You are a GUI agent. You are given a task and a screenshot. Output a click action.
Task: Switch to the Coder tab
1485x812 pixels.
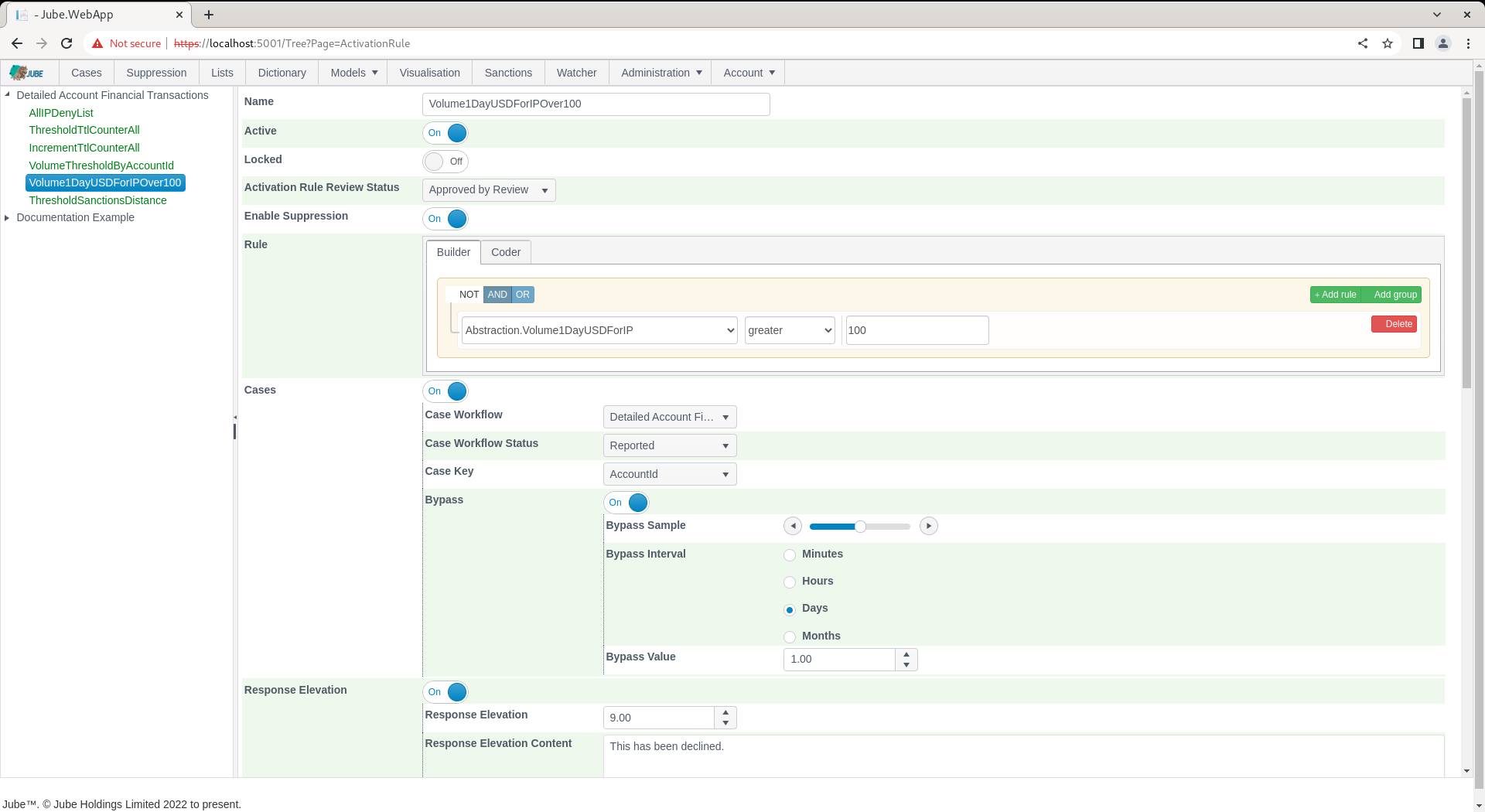506,252
